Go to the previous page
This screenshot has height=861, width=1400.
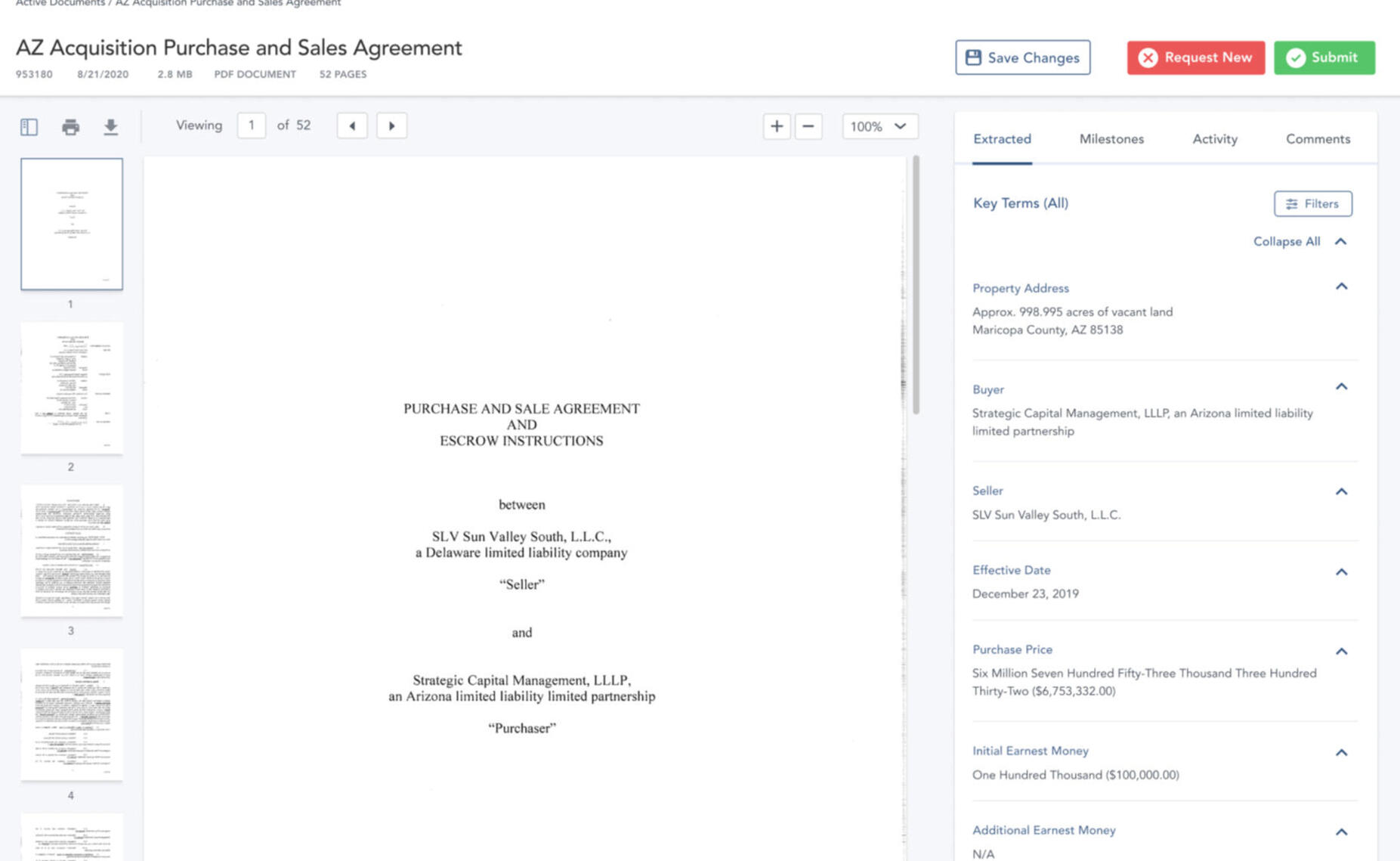(351, 125)
